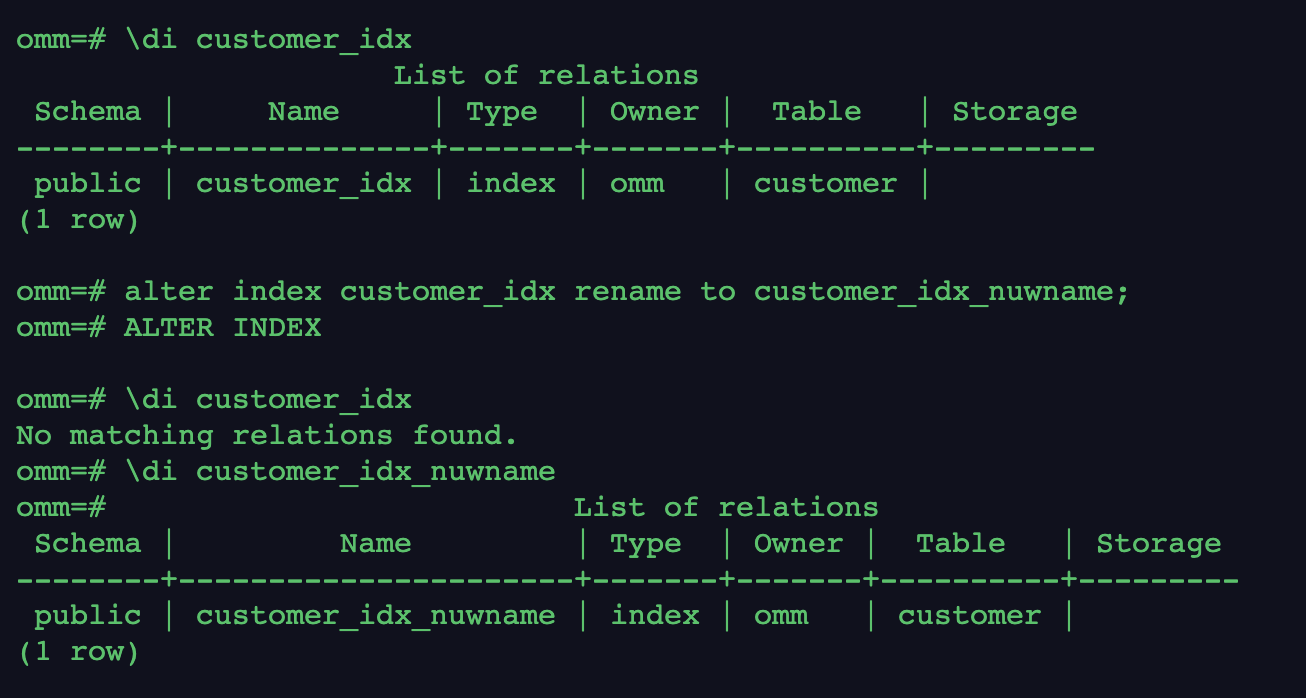Image resolution: width=1306 pixels, height=698 pixels.
Task: Click the 'ALTER INDEX' result output
Action: point(222,328)
